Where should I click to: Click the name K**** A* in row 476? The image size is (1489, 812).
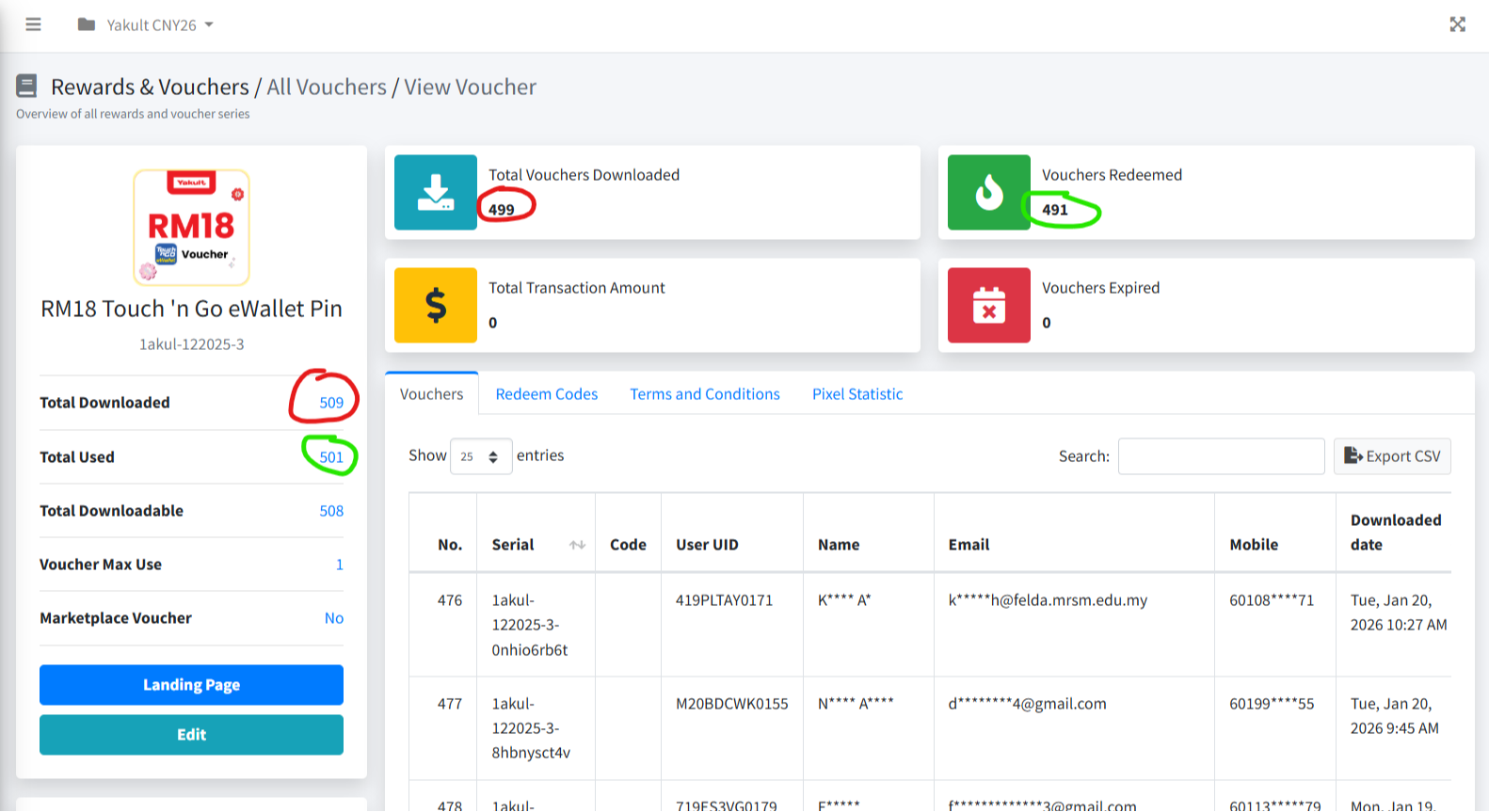point(844,600)
